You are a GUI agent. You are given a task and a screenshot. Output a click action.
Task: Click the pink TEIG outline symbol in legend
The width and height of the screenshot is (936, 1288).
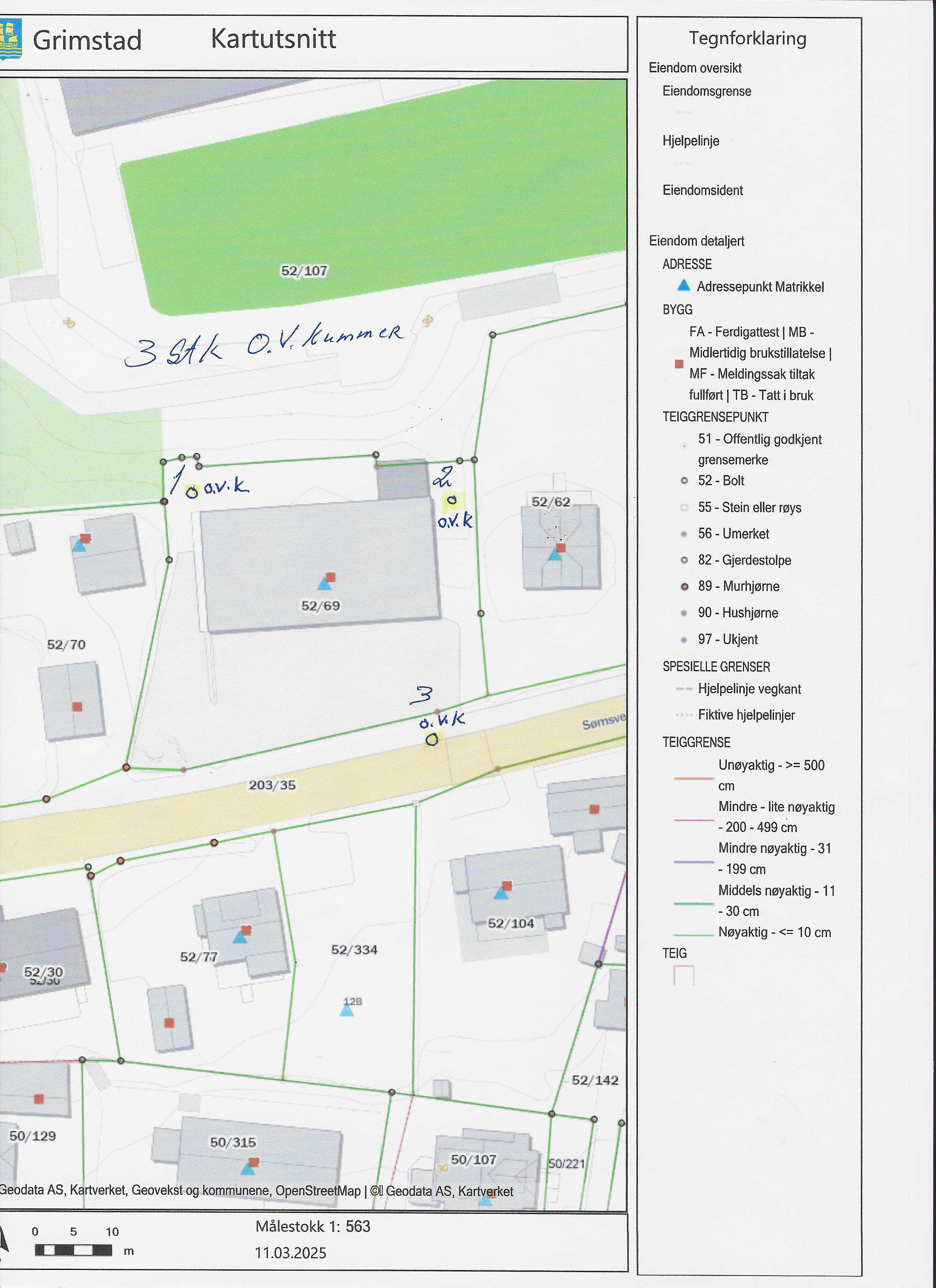[683, 975]
